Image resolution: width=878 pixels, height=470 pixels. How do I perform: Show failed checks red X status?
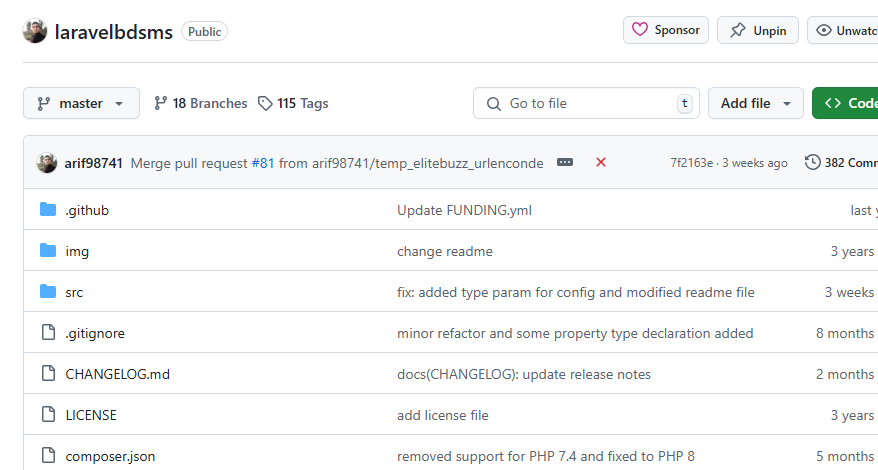pyautogui.click(x=601, y=162)
